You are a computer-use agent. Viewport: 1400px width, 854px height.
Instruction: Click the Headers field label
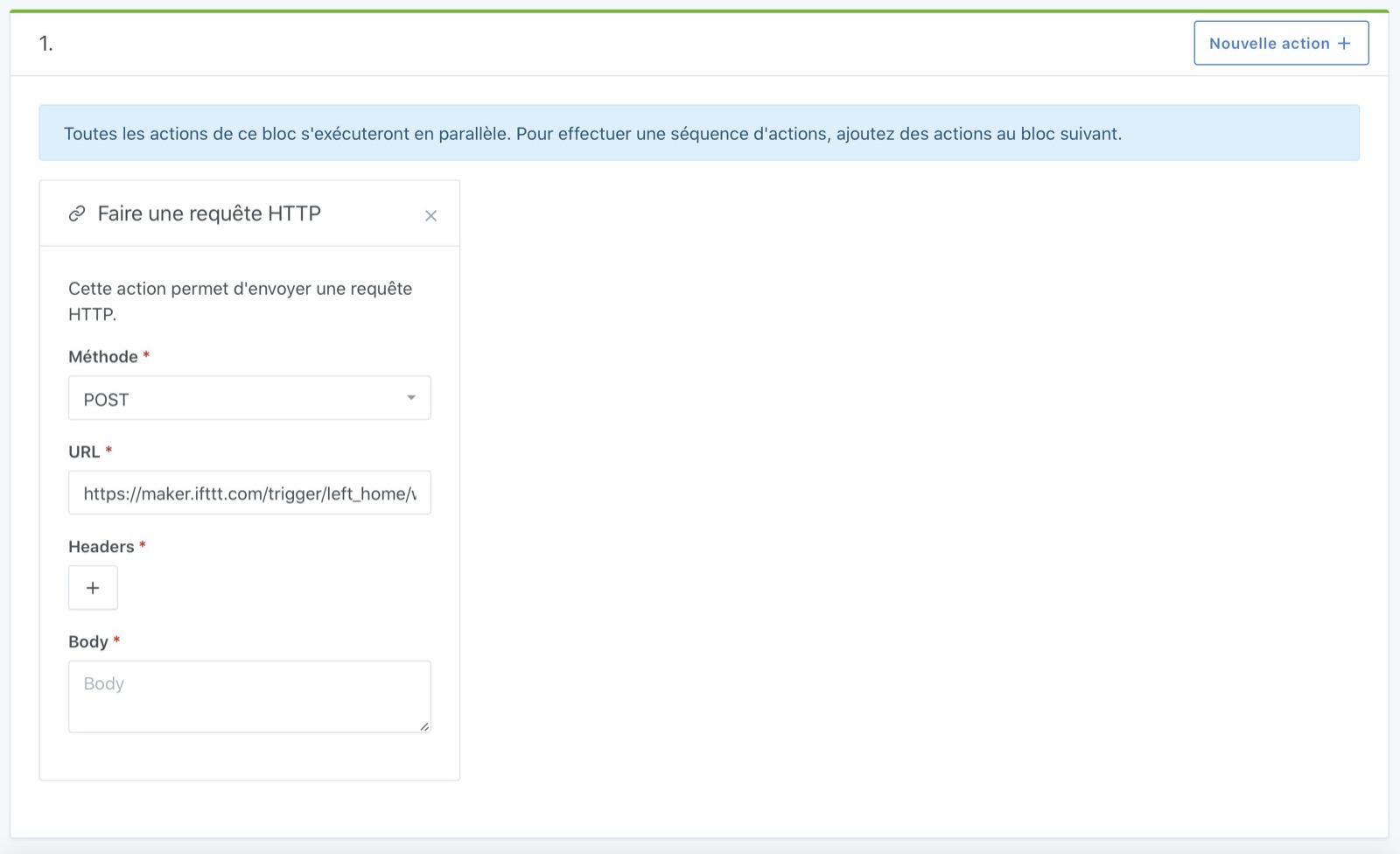(x=101, y=547)
